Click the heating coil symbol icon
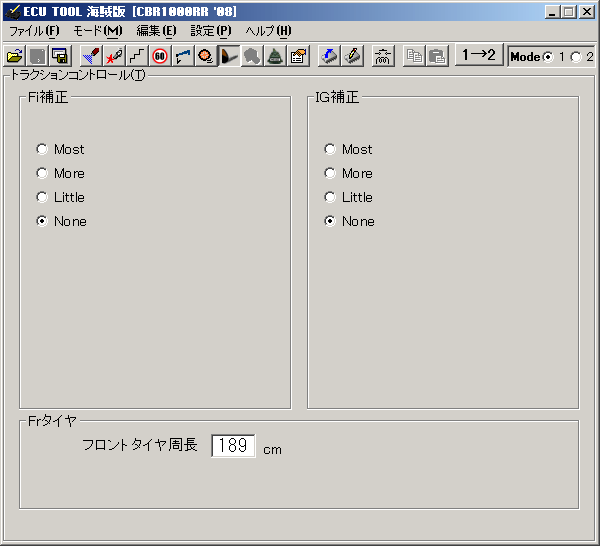Screen dimensions: 600x546 point(383,56)
